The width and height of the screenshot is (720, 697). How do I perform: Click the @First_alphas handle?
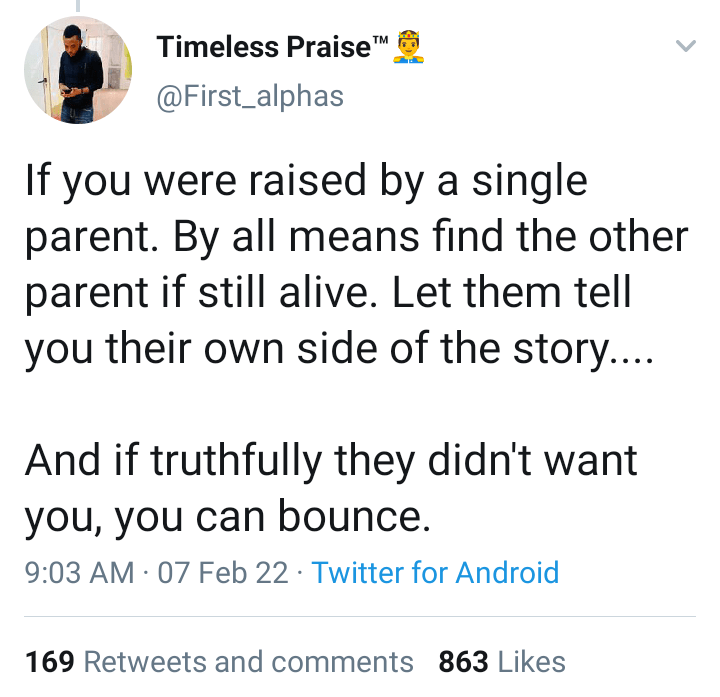(250, 95)
